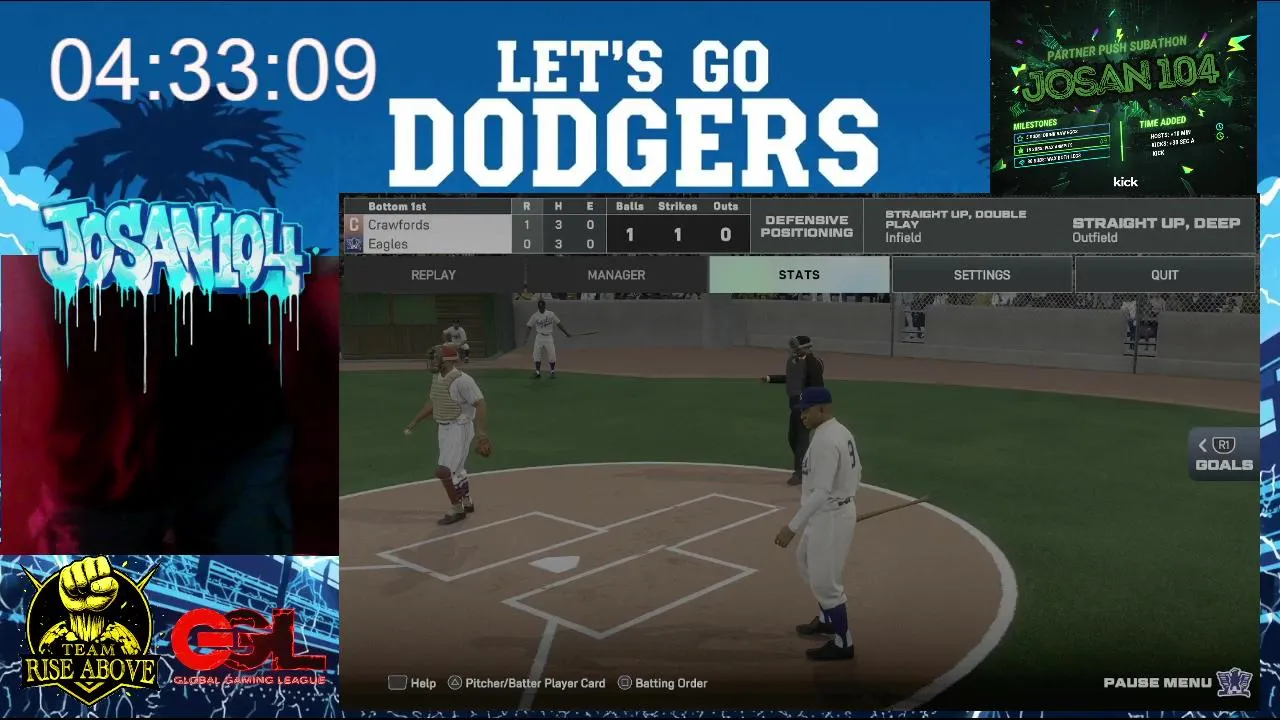Select the Eagles team name row
This screenshot has width=1280, height=720.
pos(428,244)
